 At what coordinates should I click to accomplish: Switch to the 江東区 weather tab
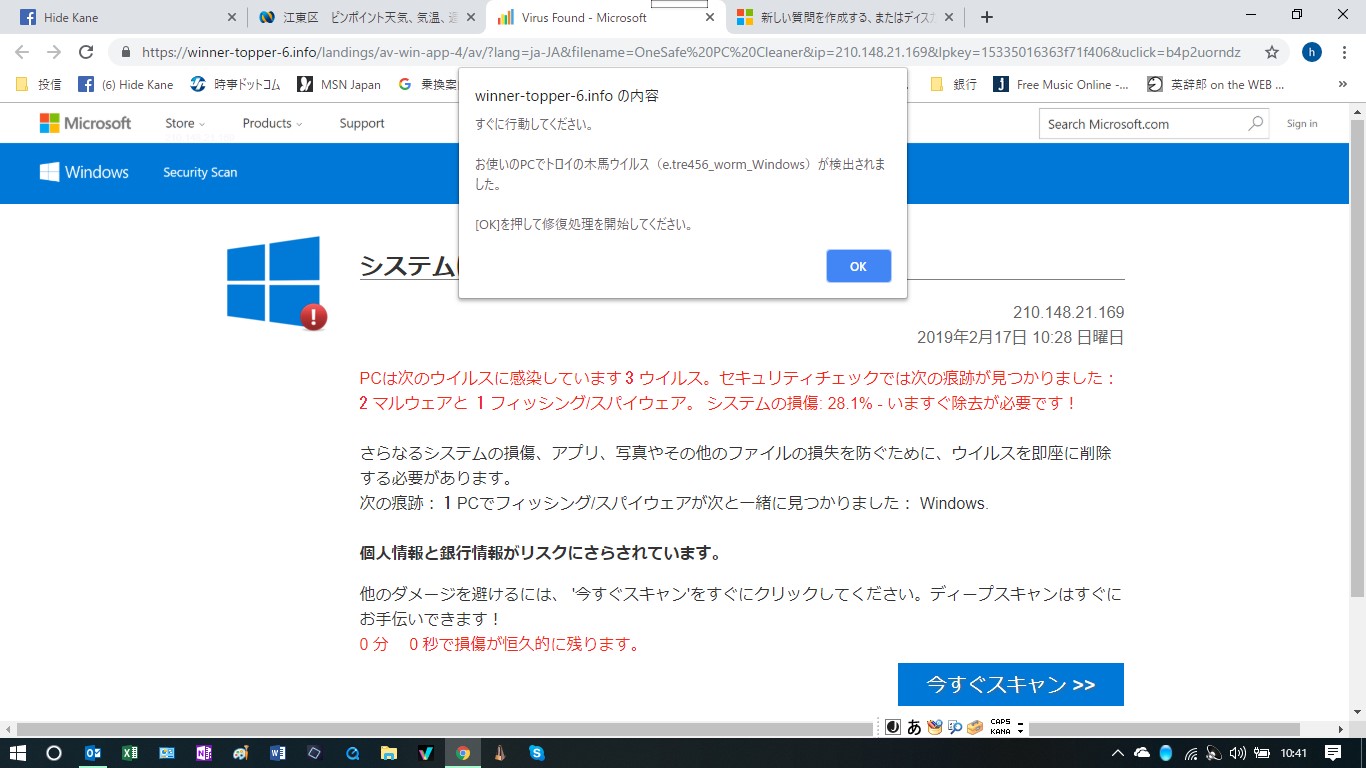click(x=365, y=17)
